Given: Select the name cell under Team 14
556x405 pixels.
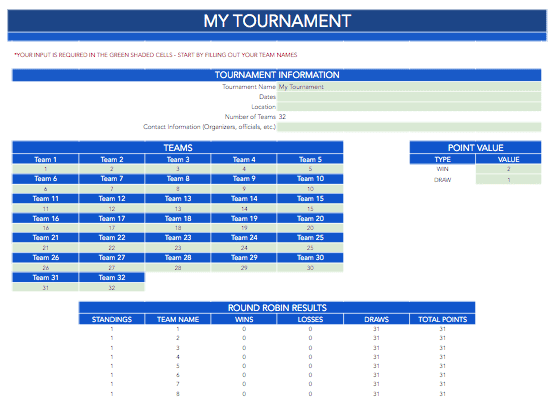Looking at the screenshot, I should coord(244,209).
